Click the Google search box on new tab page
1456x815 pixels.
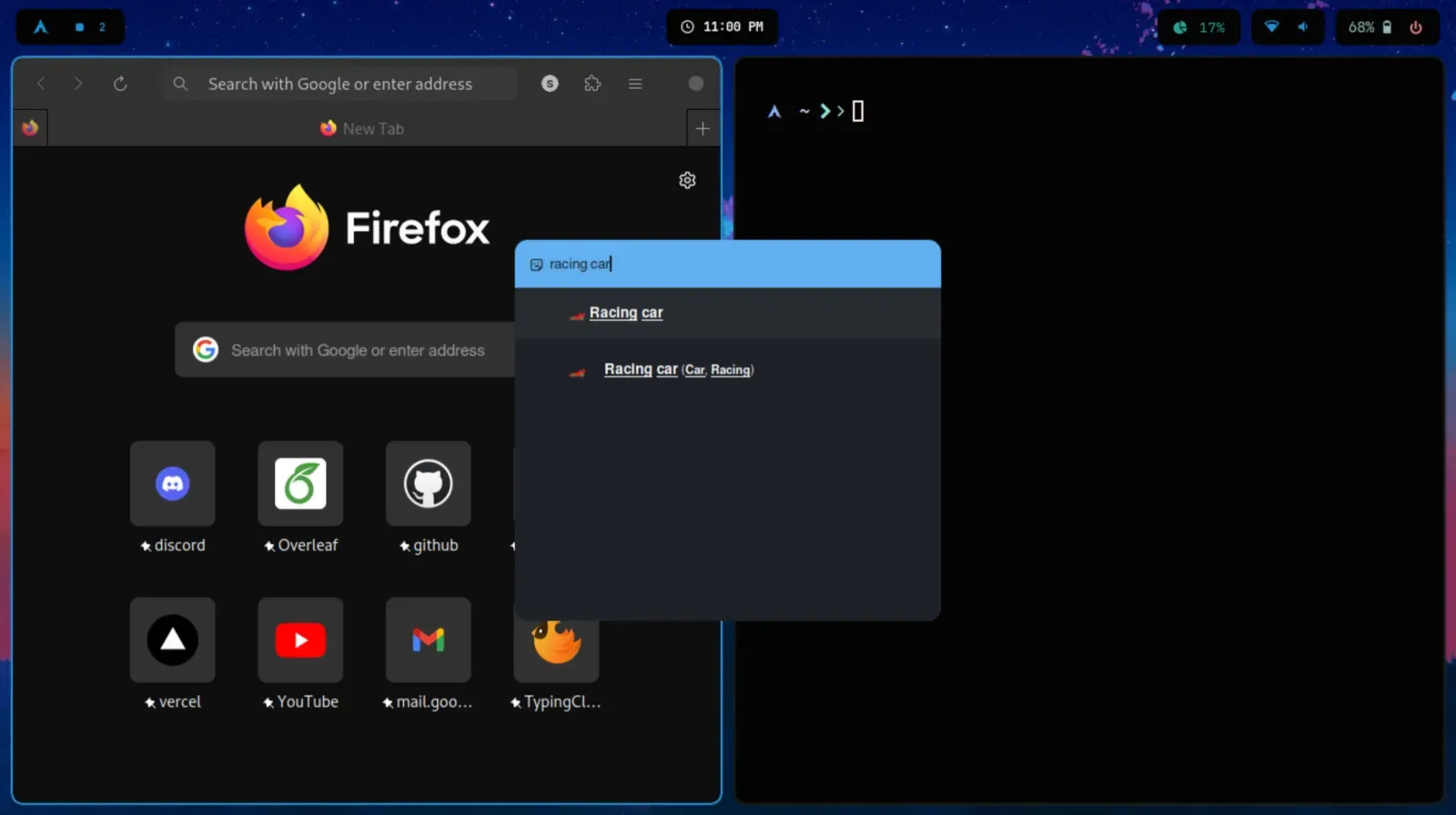[346, 350]
